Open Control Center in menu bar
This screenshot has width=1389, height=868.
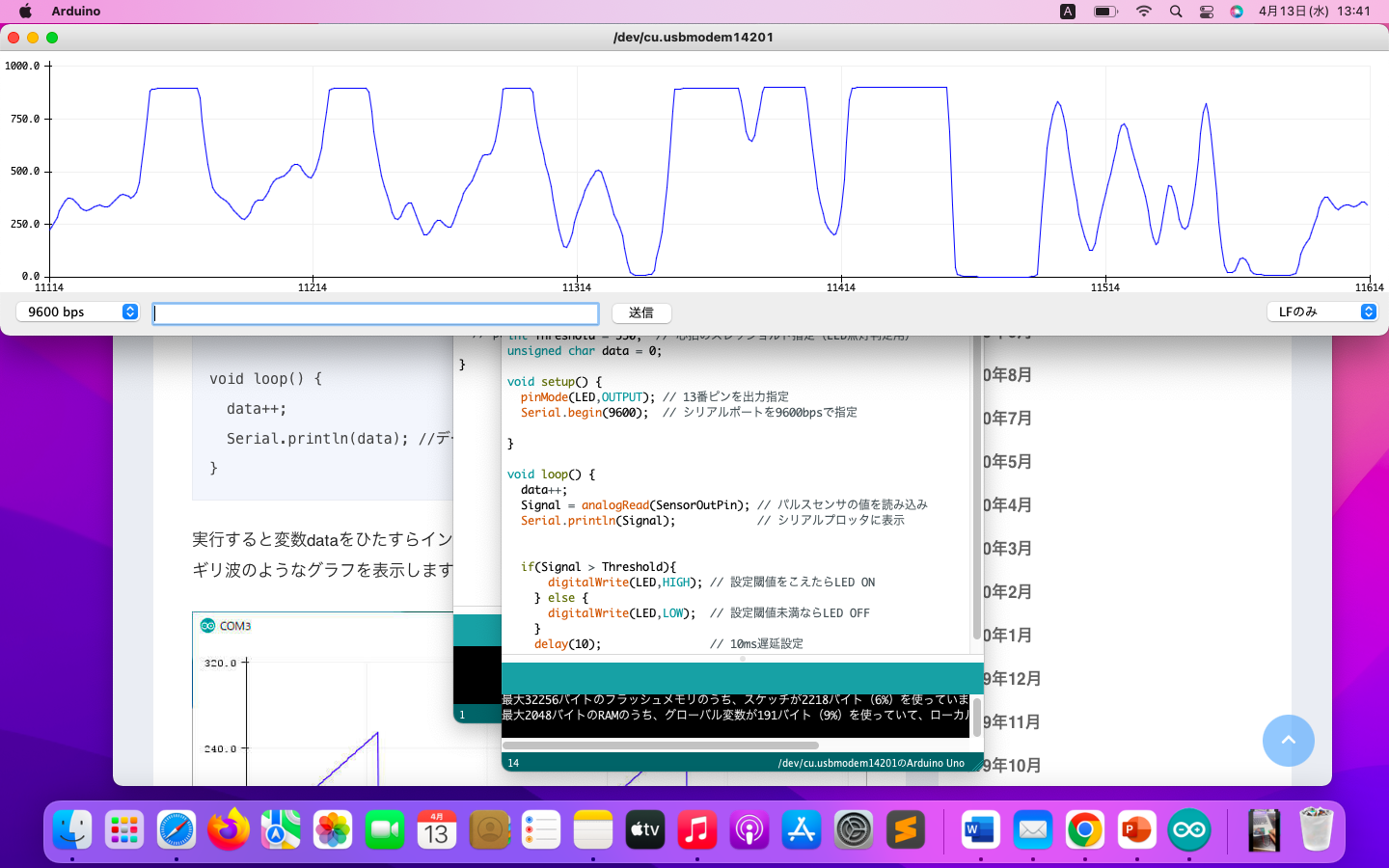(1207, 12)
